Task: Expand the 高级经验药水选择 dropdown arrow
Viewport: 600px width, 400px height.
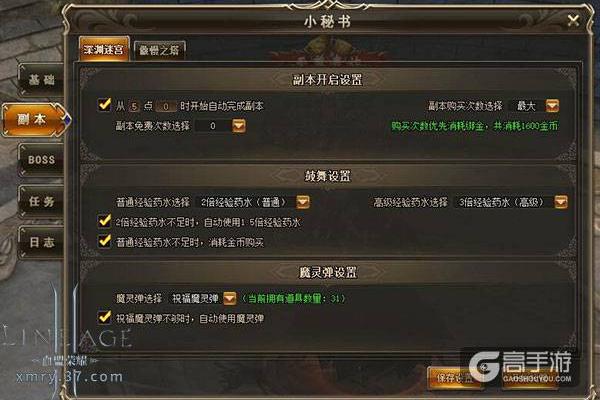Action: coord(561,202)
